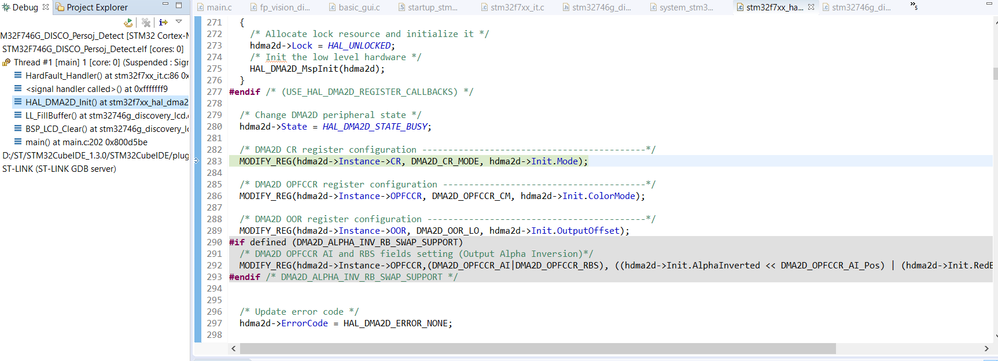Image resolution: width=998 pixels, height=361 pixels.
Task: Click the Thread #1 thread icon
Action: tap(6, 62)
